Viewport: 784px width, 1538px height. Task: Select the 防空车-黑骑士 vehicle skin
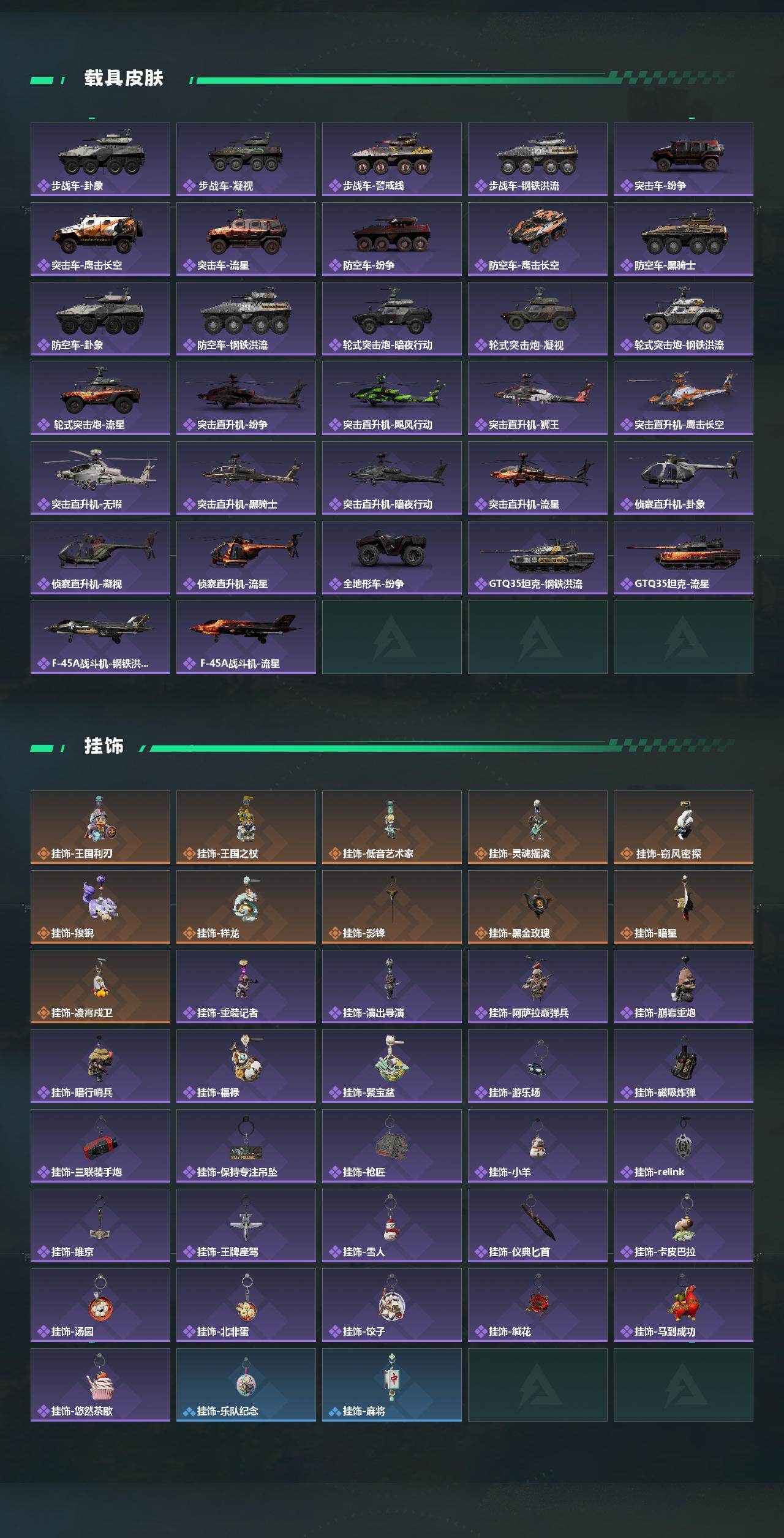(684, 239)
